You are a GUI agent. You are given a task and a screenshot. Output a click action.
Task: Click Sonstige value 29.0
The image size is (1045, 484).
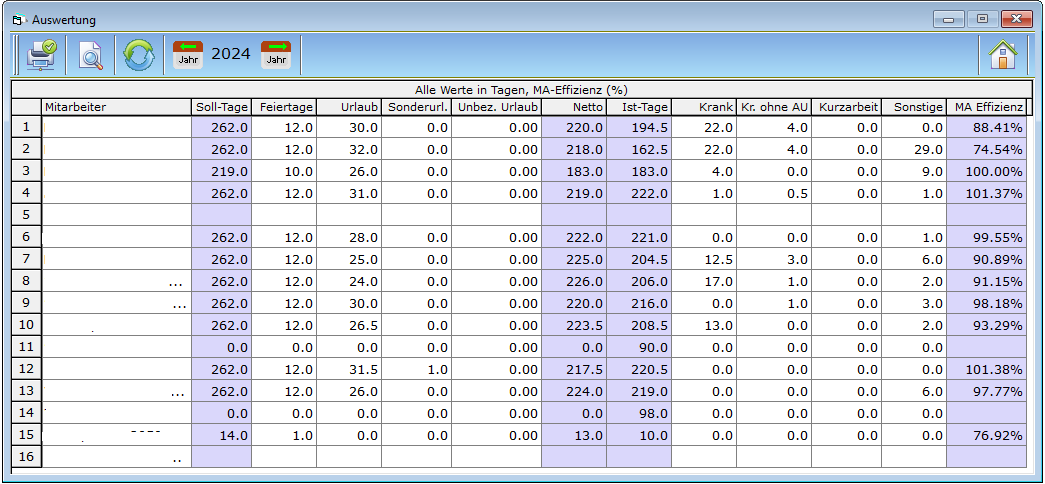[x=914, y=149]
